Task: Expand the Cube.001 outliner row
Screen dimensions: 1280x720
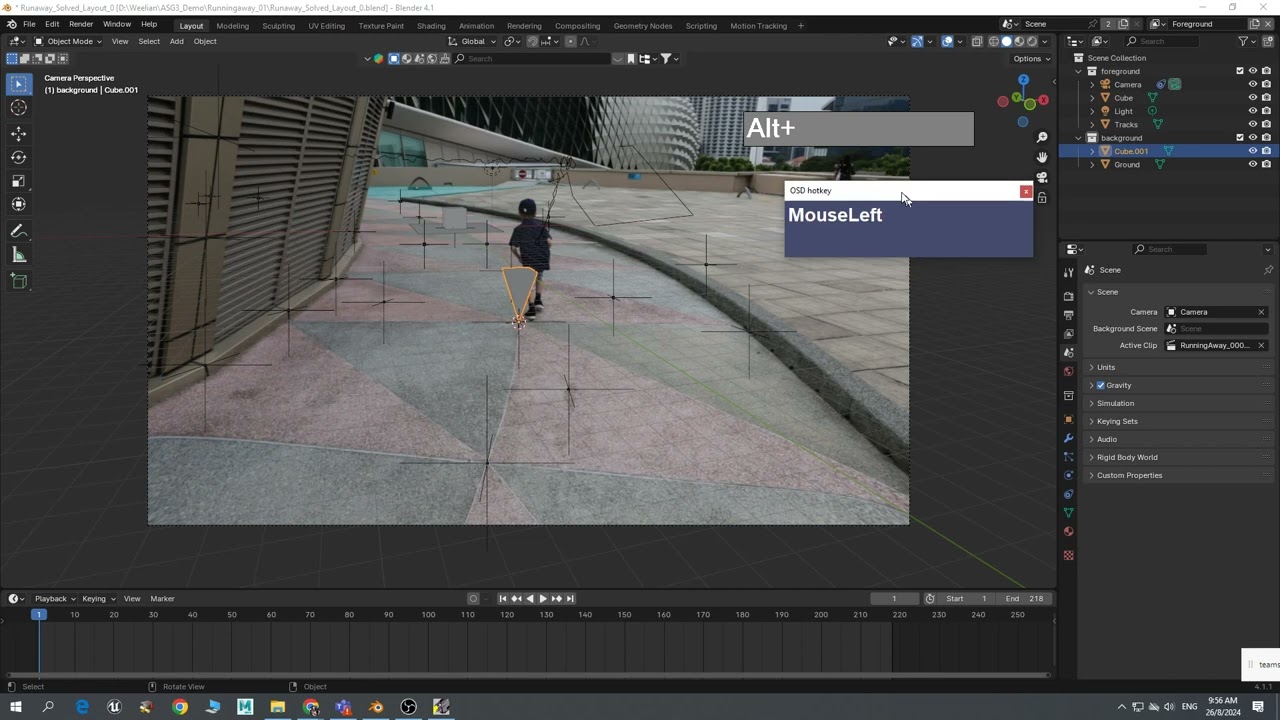Action: [x=1092, y=151]
